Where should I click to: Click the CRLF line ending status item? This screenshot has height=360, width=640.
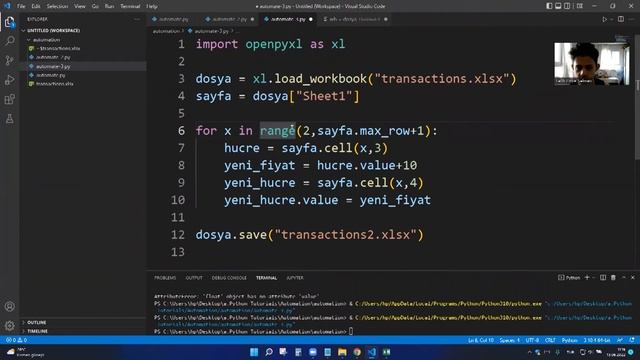pos(550,340)
